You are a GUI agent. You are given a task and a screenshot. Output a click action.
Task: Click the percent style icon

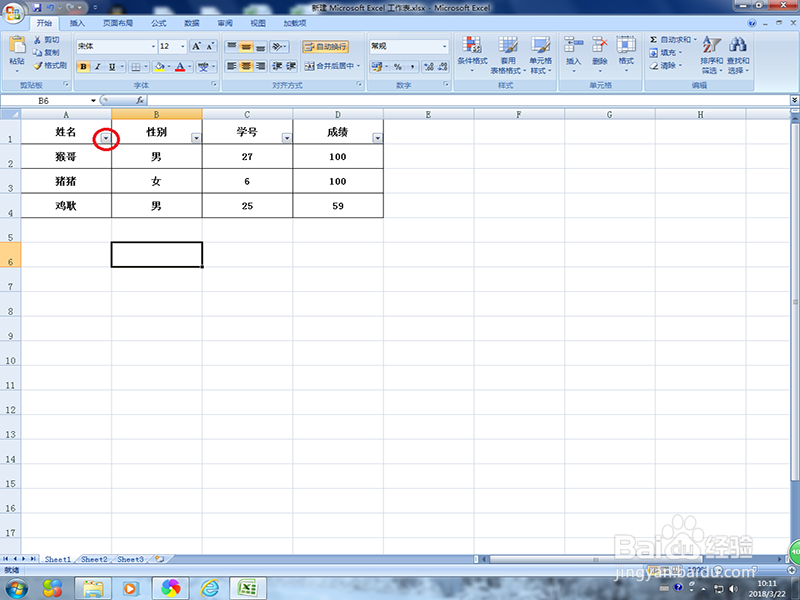pos(398,67)
